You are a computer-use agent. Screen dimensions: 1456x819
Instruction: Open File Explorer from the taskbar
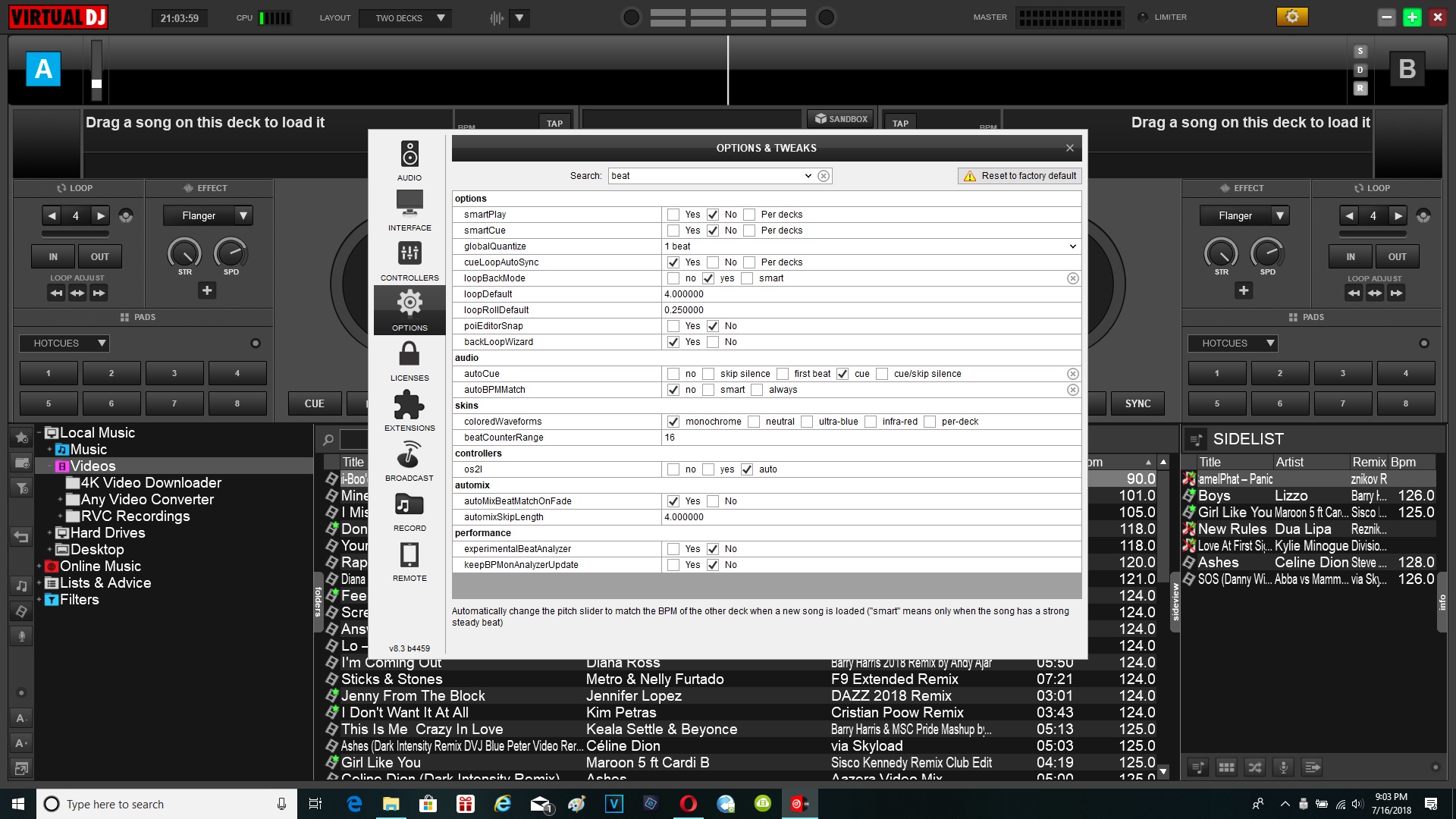[391, 804]
